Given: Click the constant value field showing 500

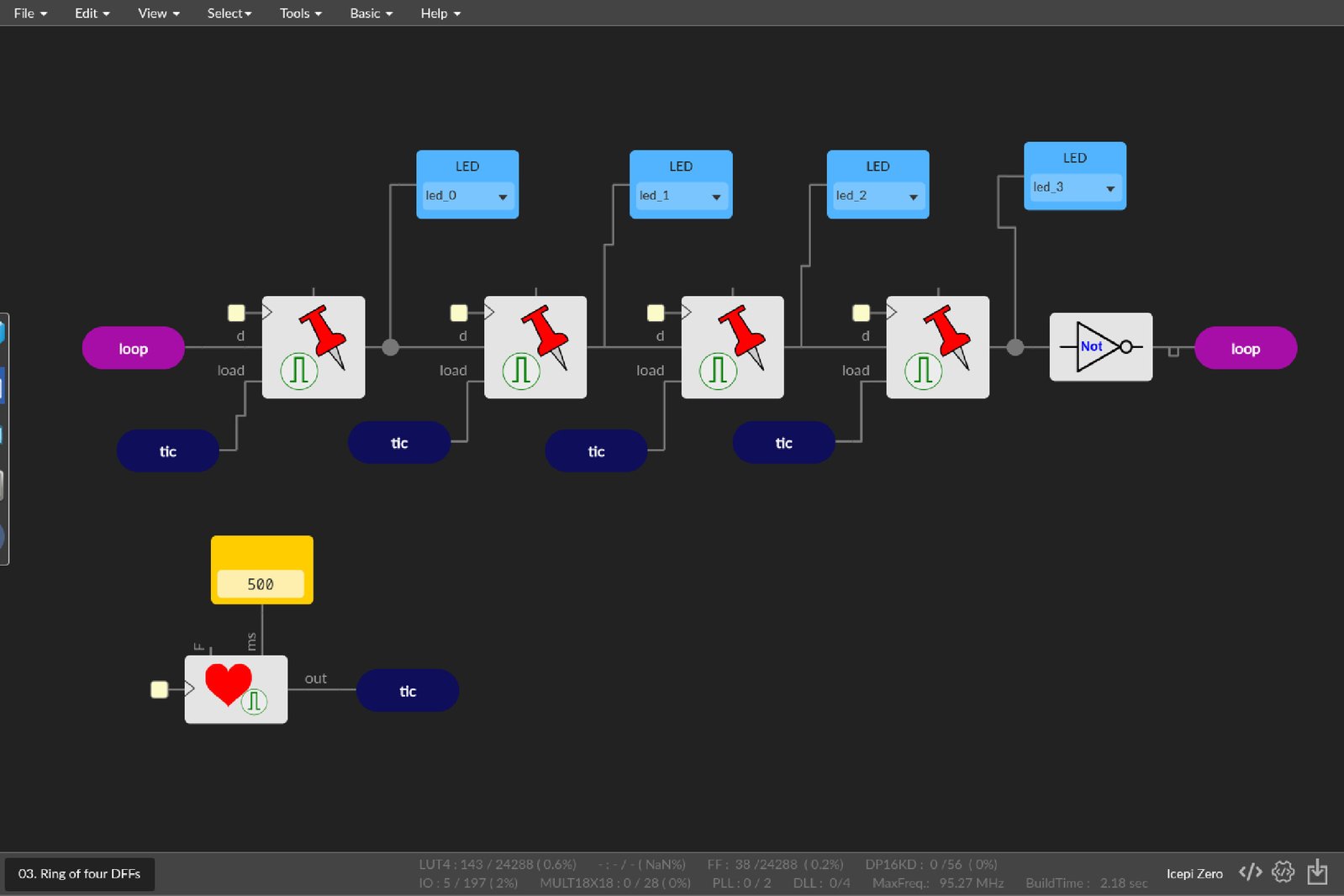Looking at the screenshot, I should pyautogui.click(x=261, y=584).
